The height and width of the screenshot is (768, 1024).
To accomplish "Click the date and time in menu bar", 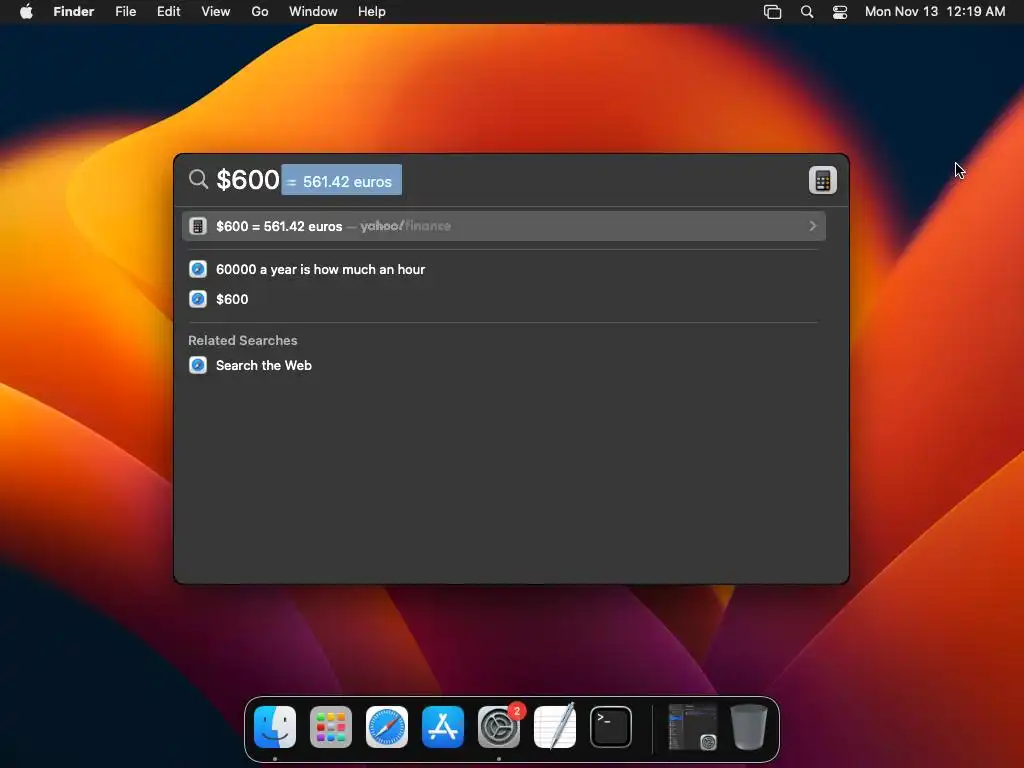I will (x=935, y=12).
